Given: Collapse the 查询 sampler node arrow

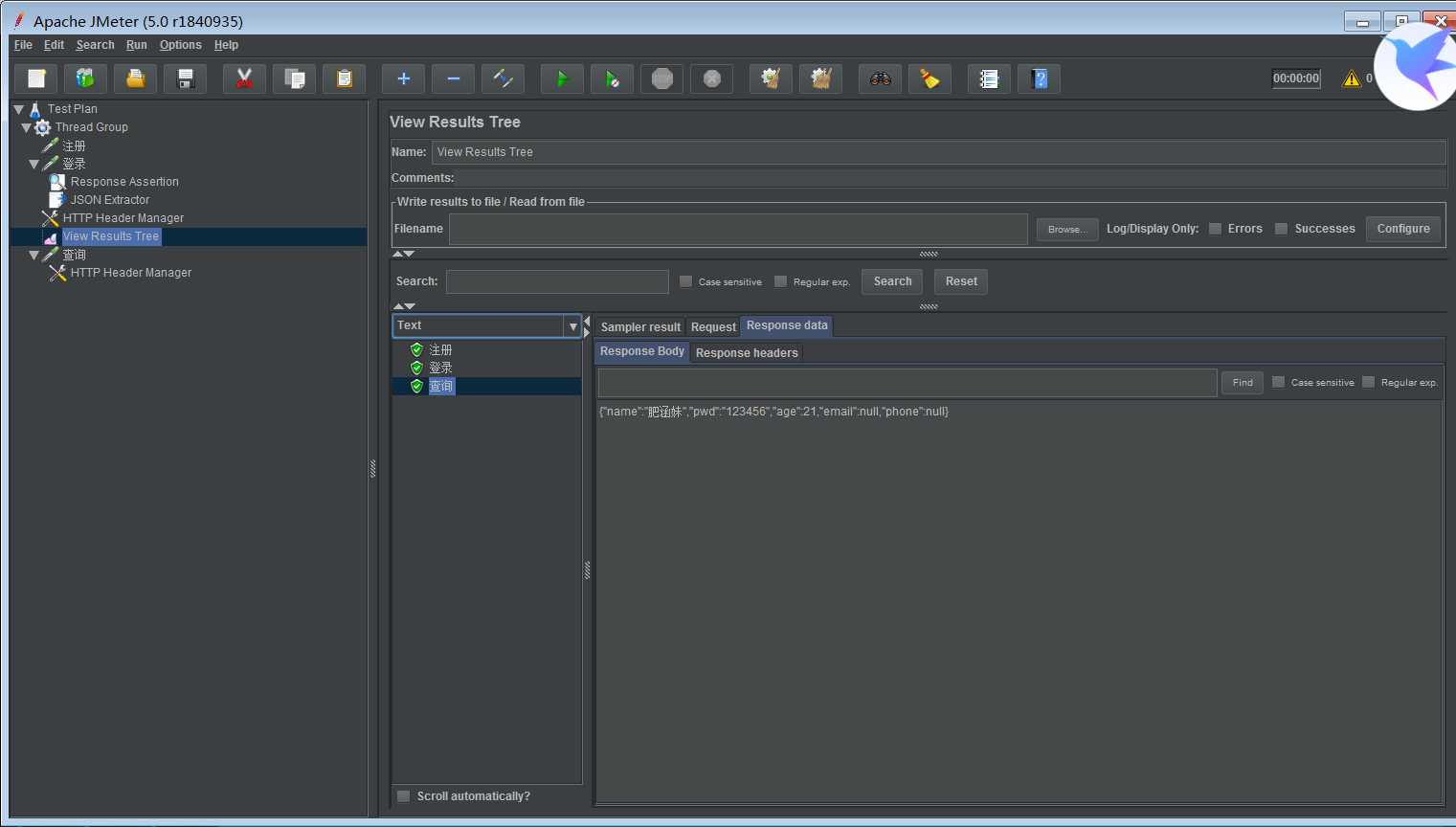Looking at the screenshot, I should (x=34, y=255).
